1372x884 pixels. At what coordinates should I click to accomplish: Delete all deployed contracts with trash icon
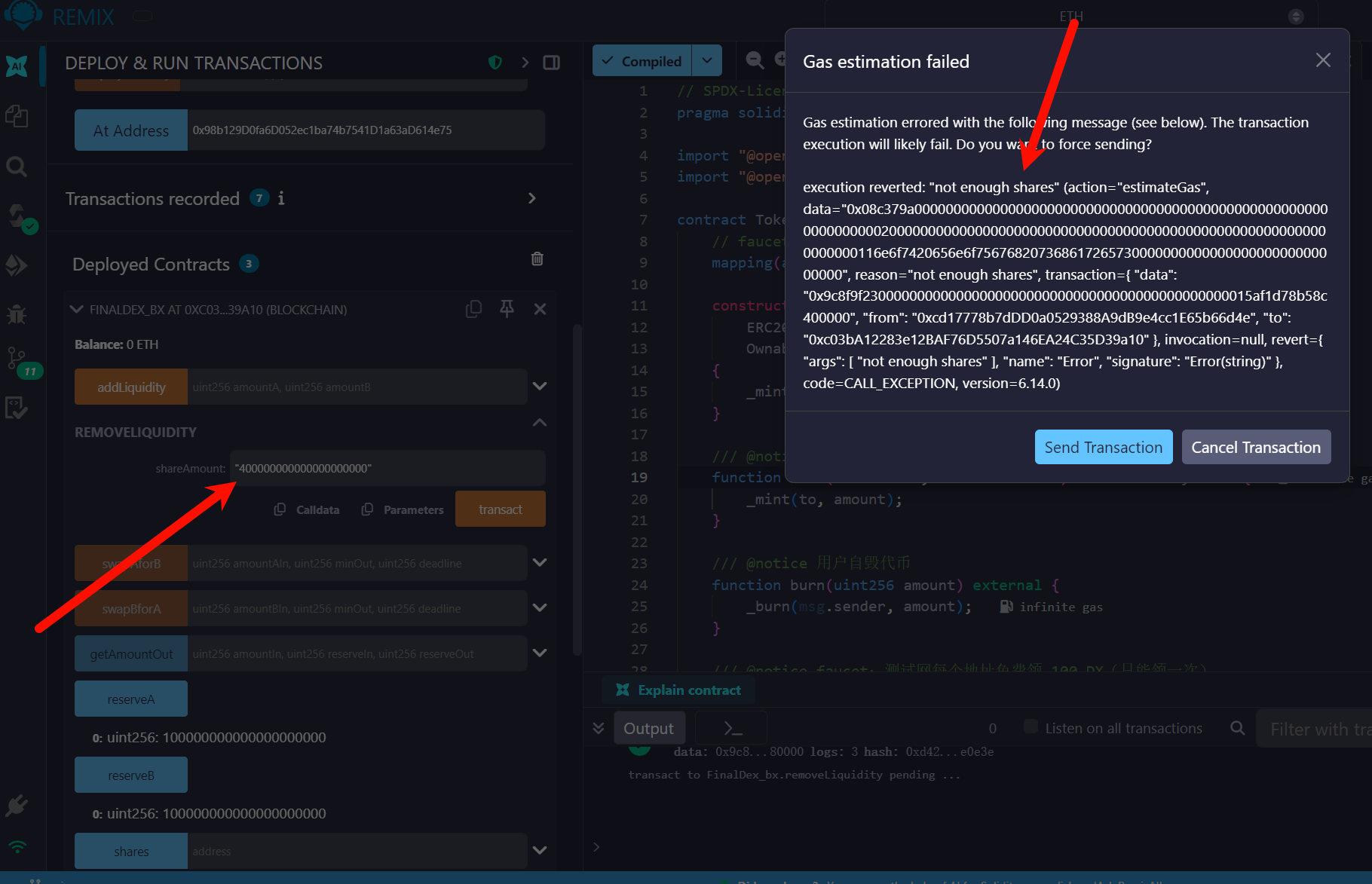537,259
